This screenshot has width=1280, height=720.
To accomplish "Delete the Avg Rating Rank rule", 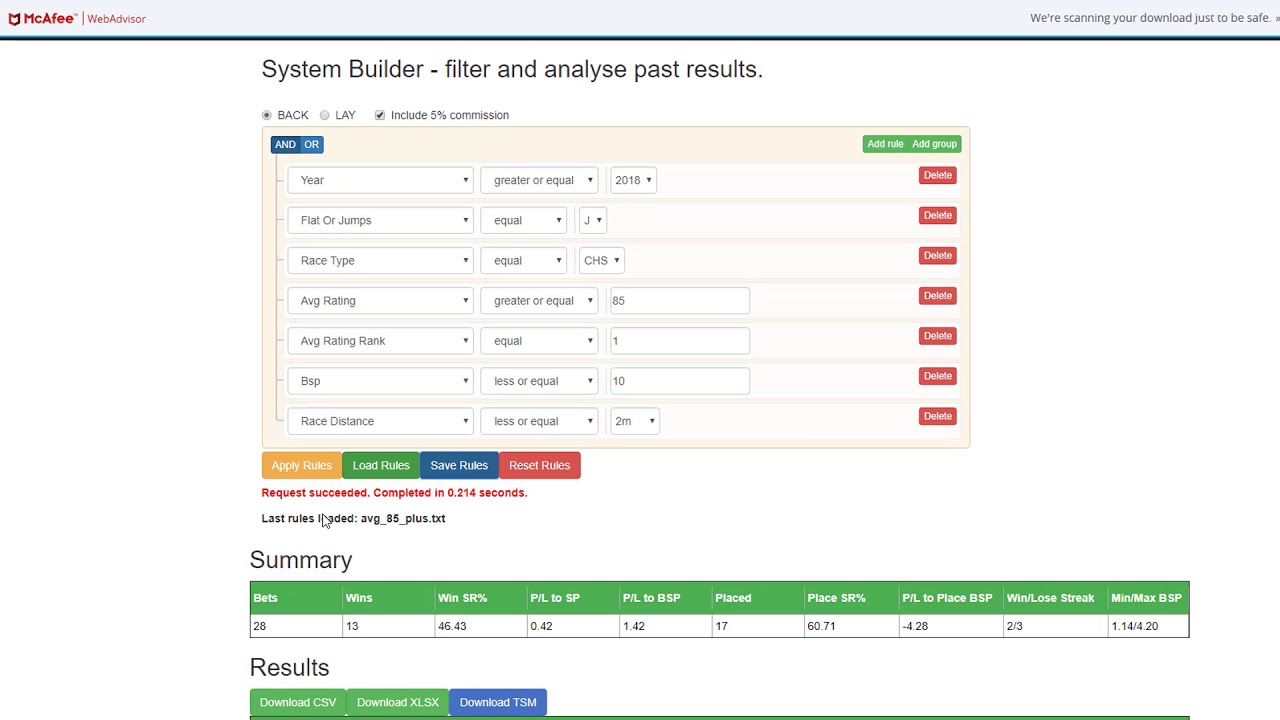I will (x=938, y=336).
